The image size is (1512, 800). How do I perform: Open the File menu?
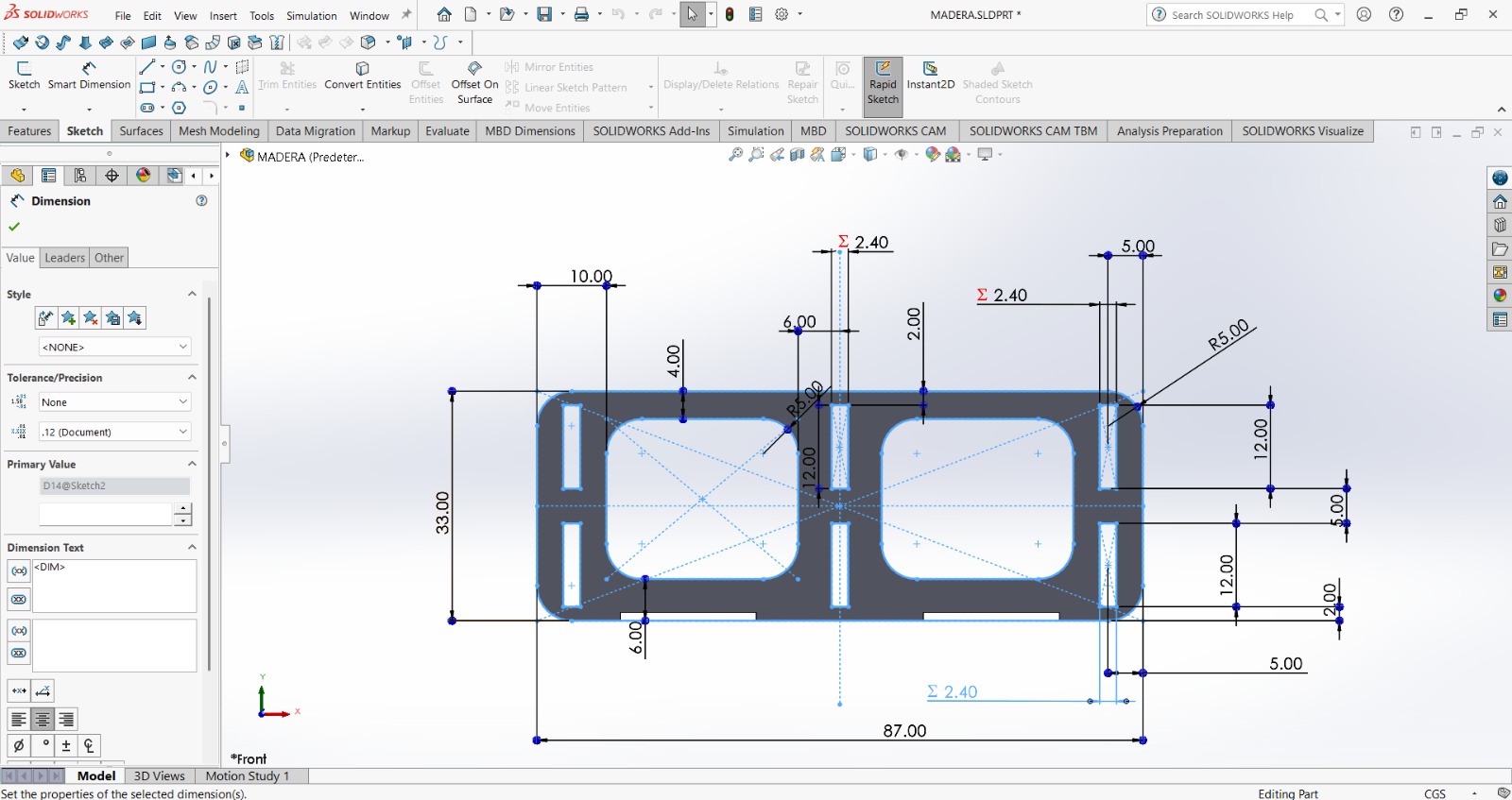[123, 15]
